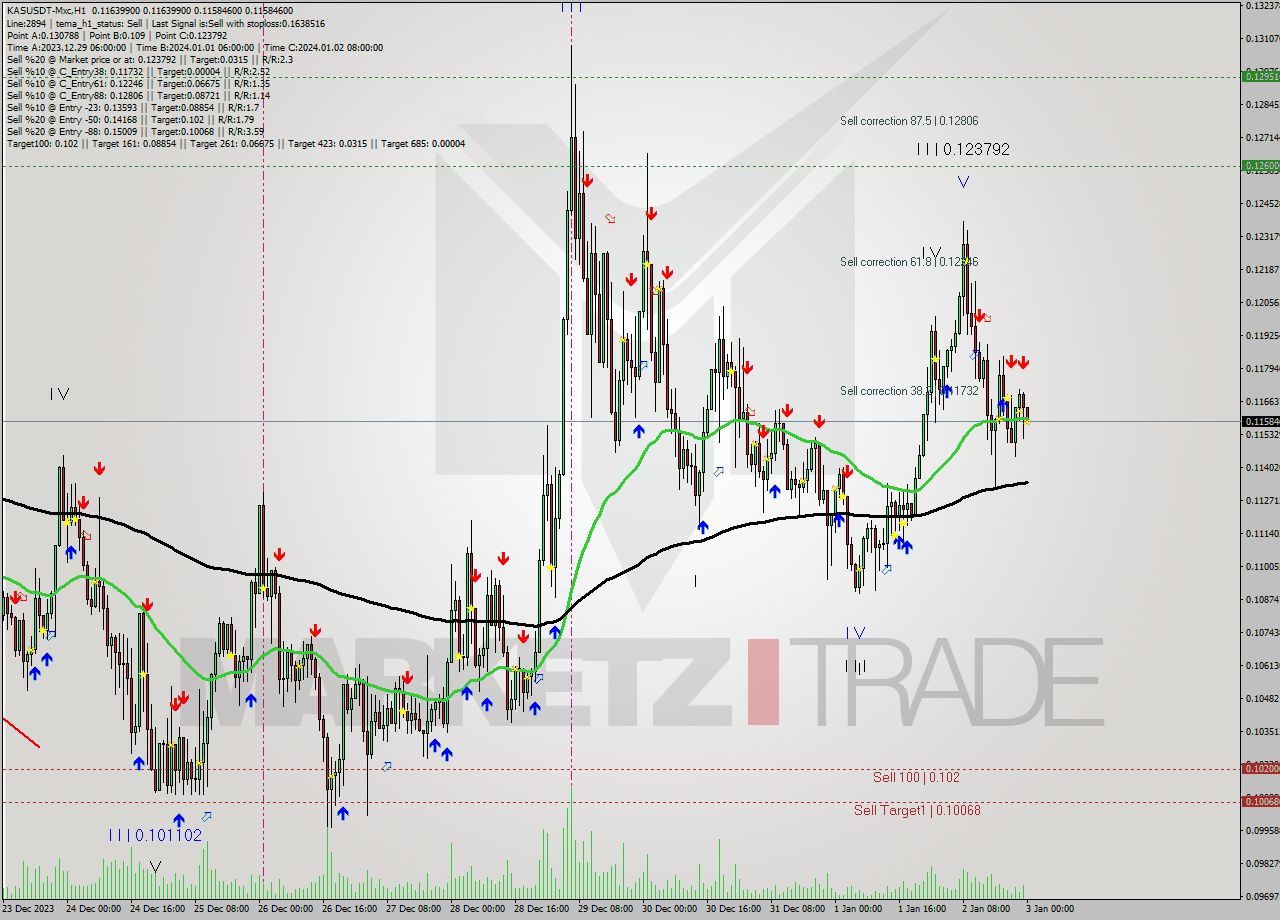Select the blue '| | | 0.101102' label
The height and width of the screenshot is (920, 1280).
click(155, 835)
